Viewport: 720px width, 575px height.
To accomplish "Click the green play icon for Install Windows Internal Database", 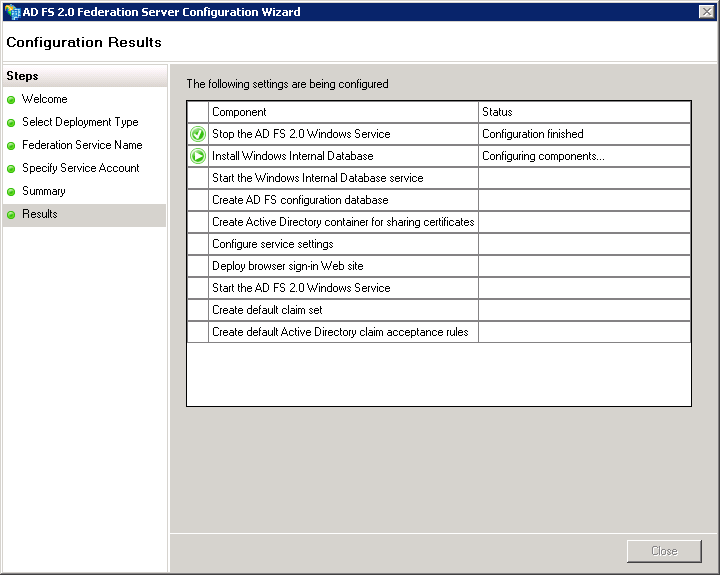I will (198, 156).
